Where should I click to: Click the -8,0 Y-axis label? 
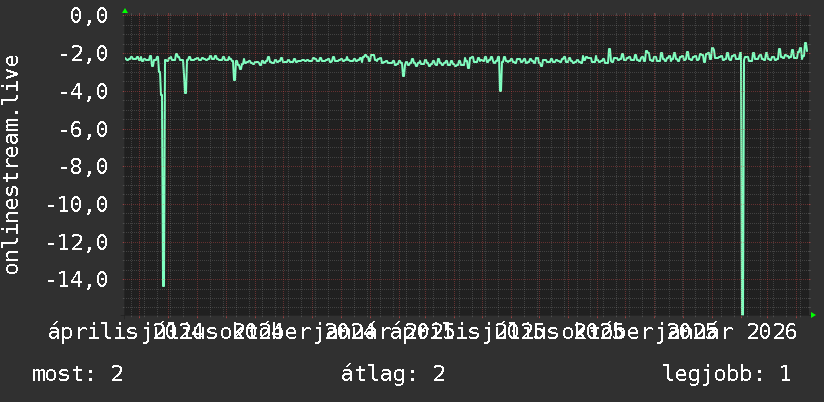tap(83, 166)
